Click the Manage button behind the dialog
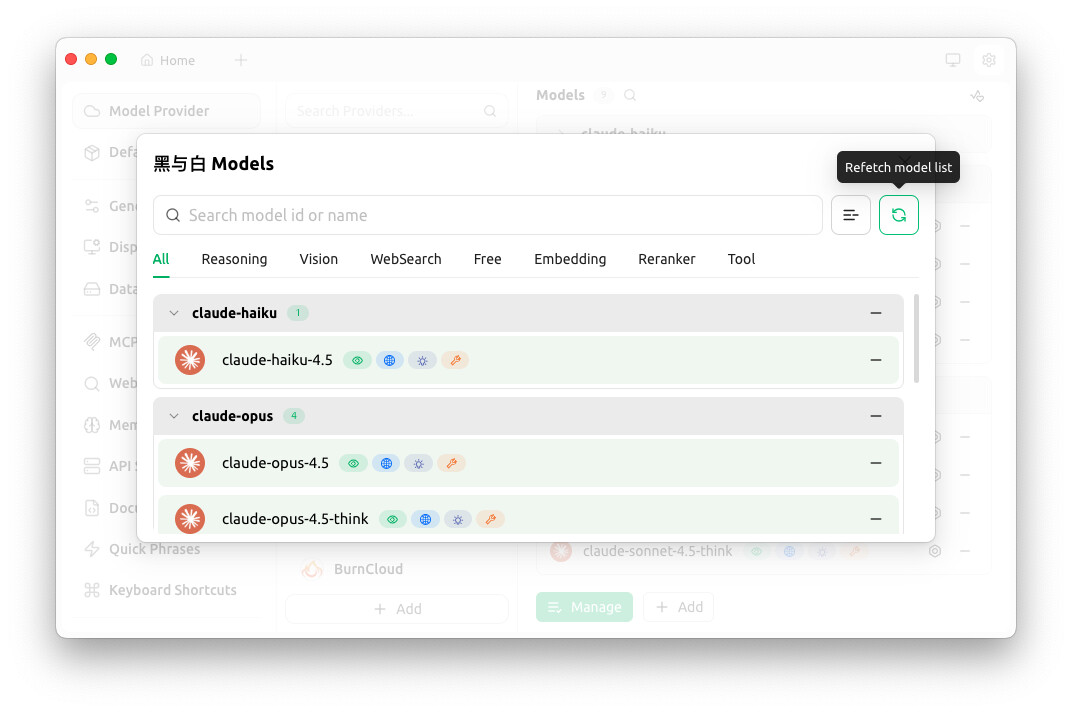This screenshot has width=1072, height=712. pos(585,607)
